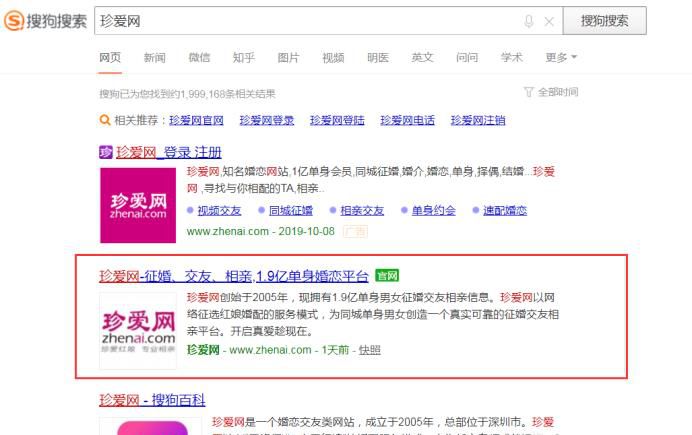Open 珍爱网-征婚、交友、相亲 result title
Image resolution: width=692 pixels, height=435 pixels.
(x=233, y=276)
